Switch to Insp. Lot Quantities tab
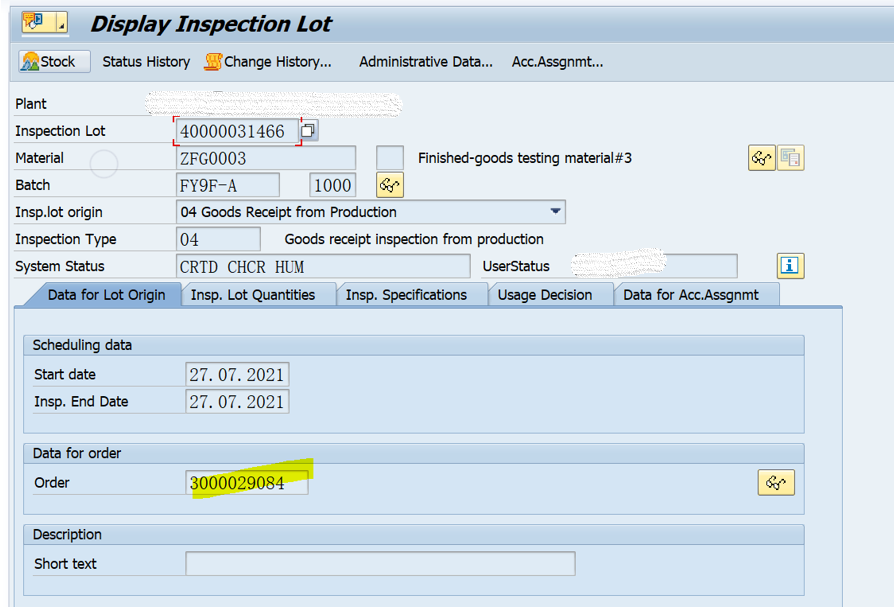Image resolution: width=894 pixels, height=607 pixels. coord(253,295)
